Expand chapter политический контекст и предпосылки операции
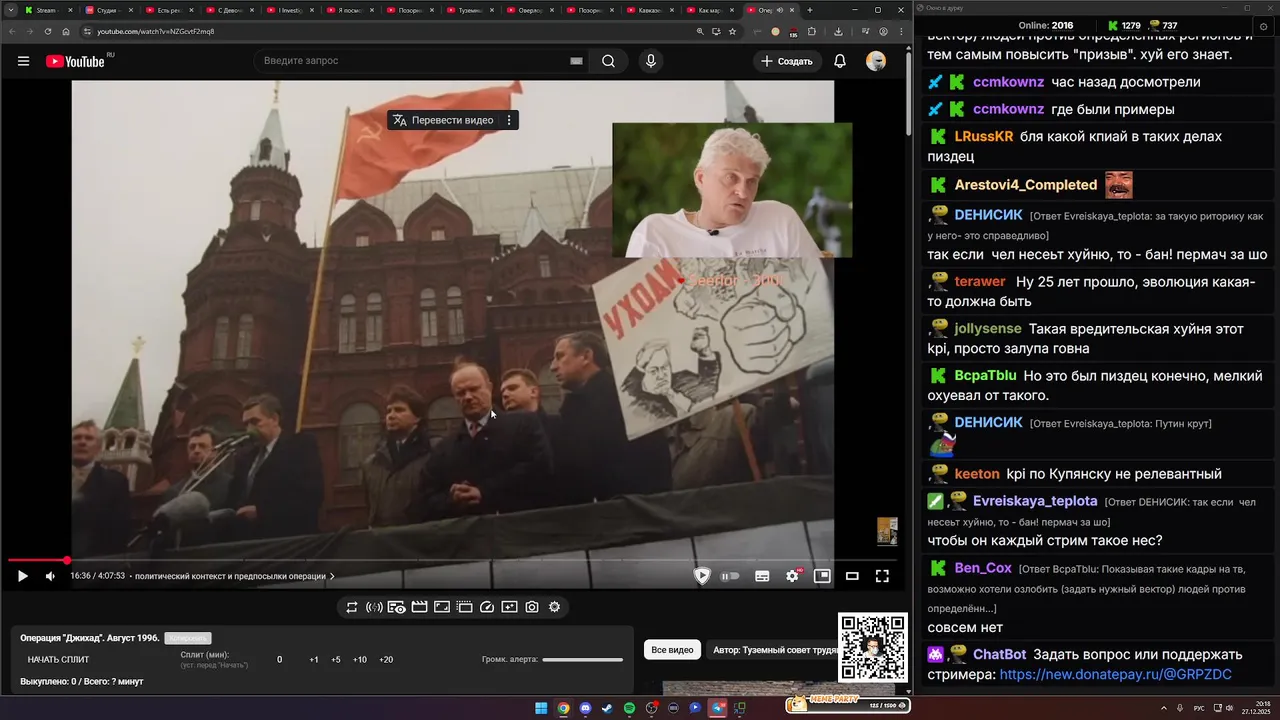Viewport: 1280px width, 720px height. point(235,576)
